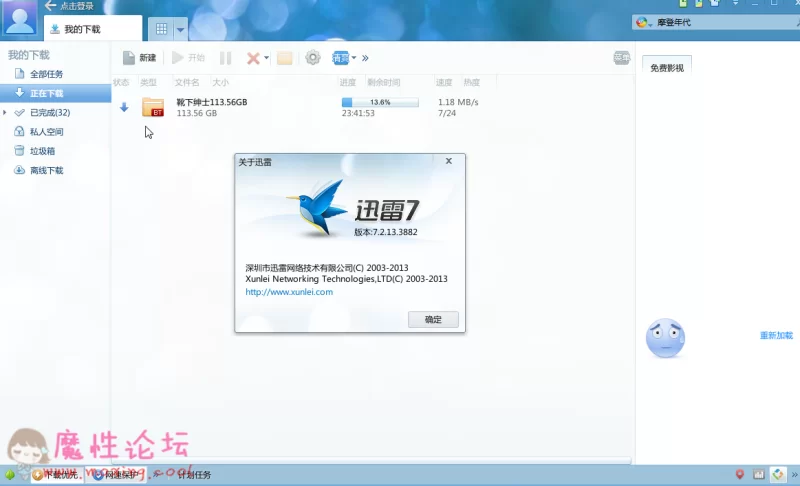Viewport: 800px width, 486px height.
Task: Click the blue 精简 mode button
Action: pyautogui.click(x=340, y=58)
